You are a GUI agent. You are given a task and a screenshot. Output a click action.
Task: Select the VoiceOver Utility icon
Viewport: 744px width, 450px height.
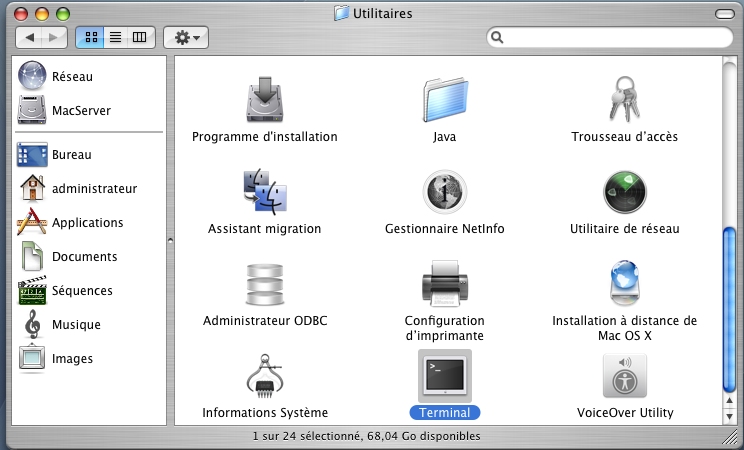[x=624, y=375]
